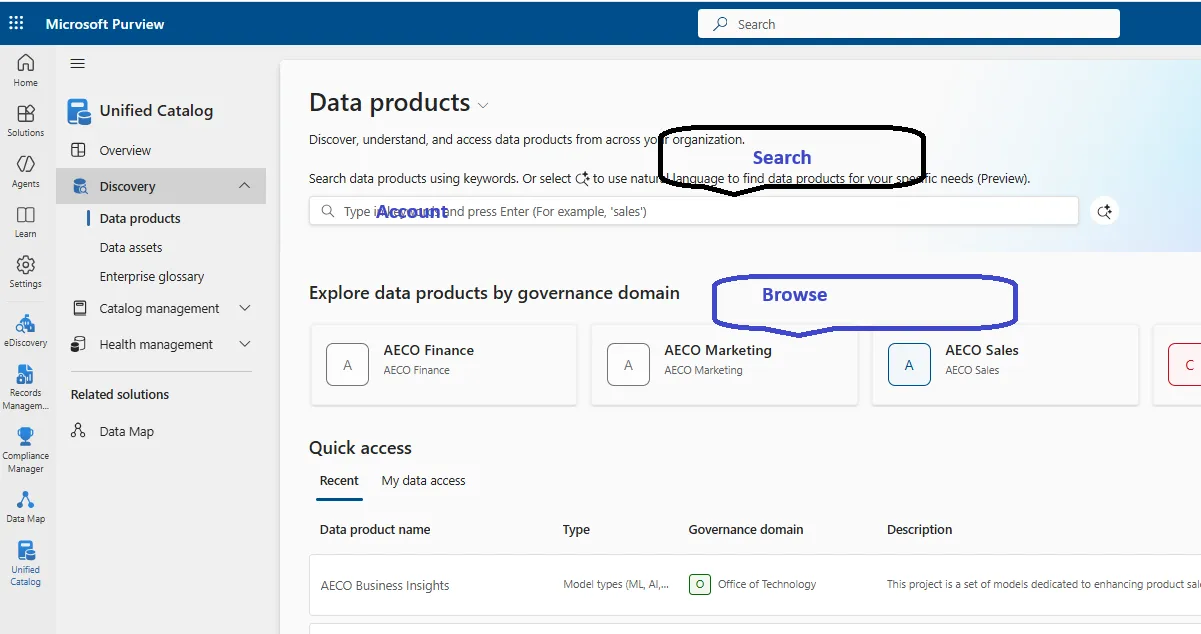This screenshot has height=634, width=1201.
Task: Open Data assets in navigation
Action: point(131,247)
